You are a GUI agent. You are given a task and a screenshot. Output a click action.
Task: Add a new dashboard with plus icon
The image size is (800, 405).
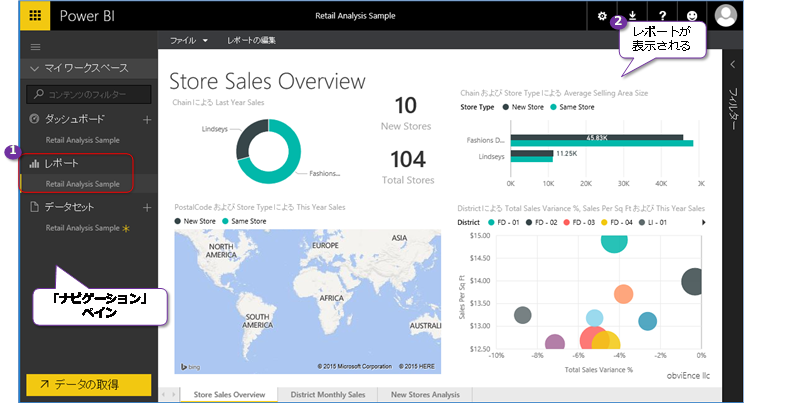click(x=147, y=119)
